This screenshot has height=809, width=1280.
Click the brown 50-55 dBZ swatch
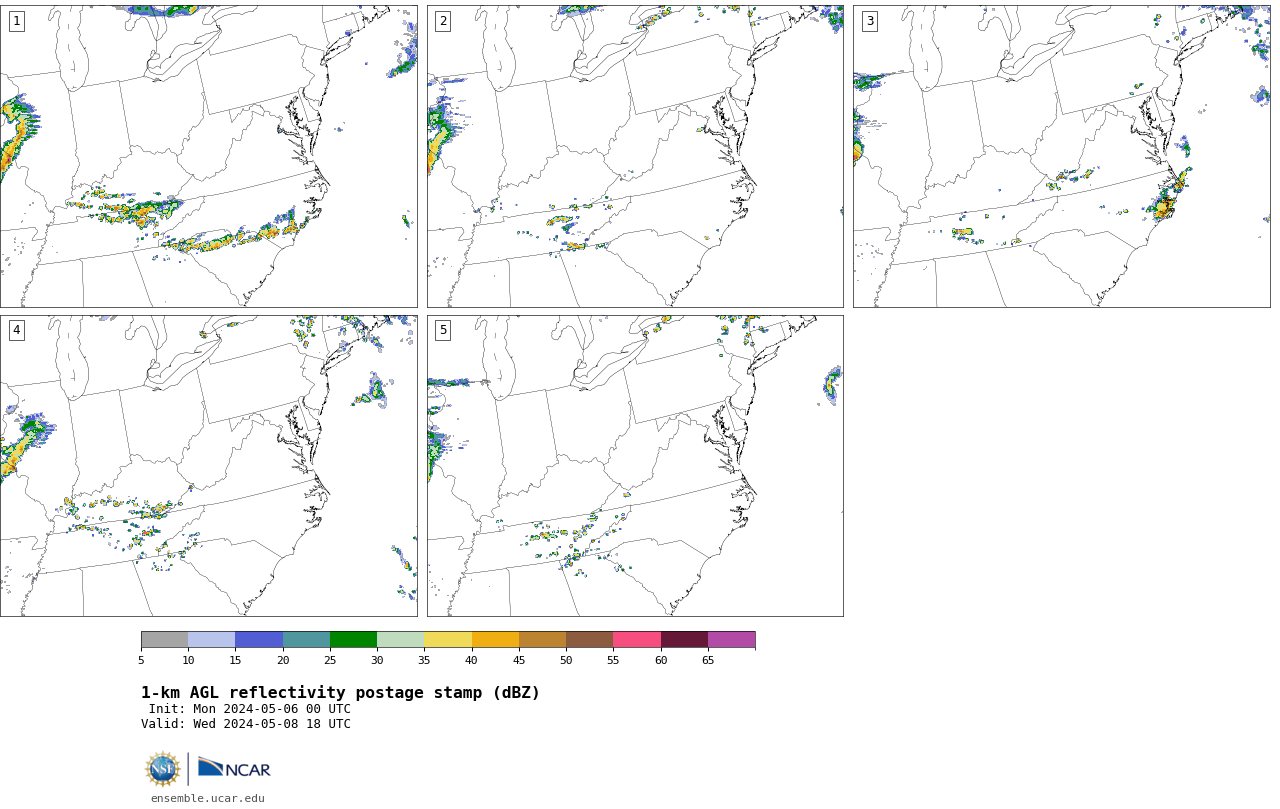[x=590, y=640]
